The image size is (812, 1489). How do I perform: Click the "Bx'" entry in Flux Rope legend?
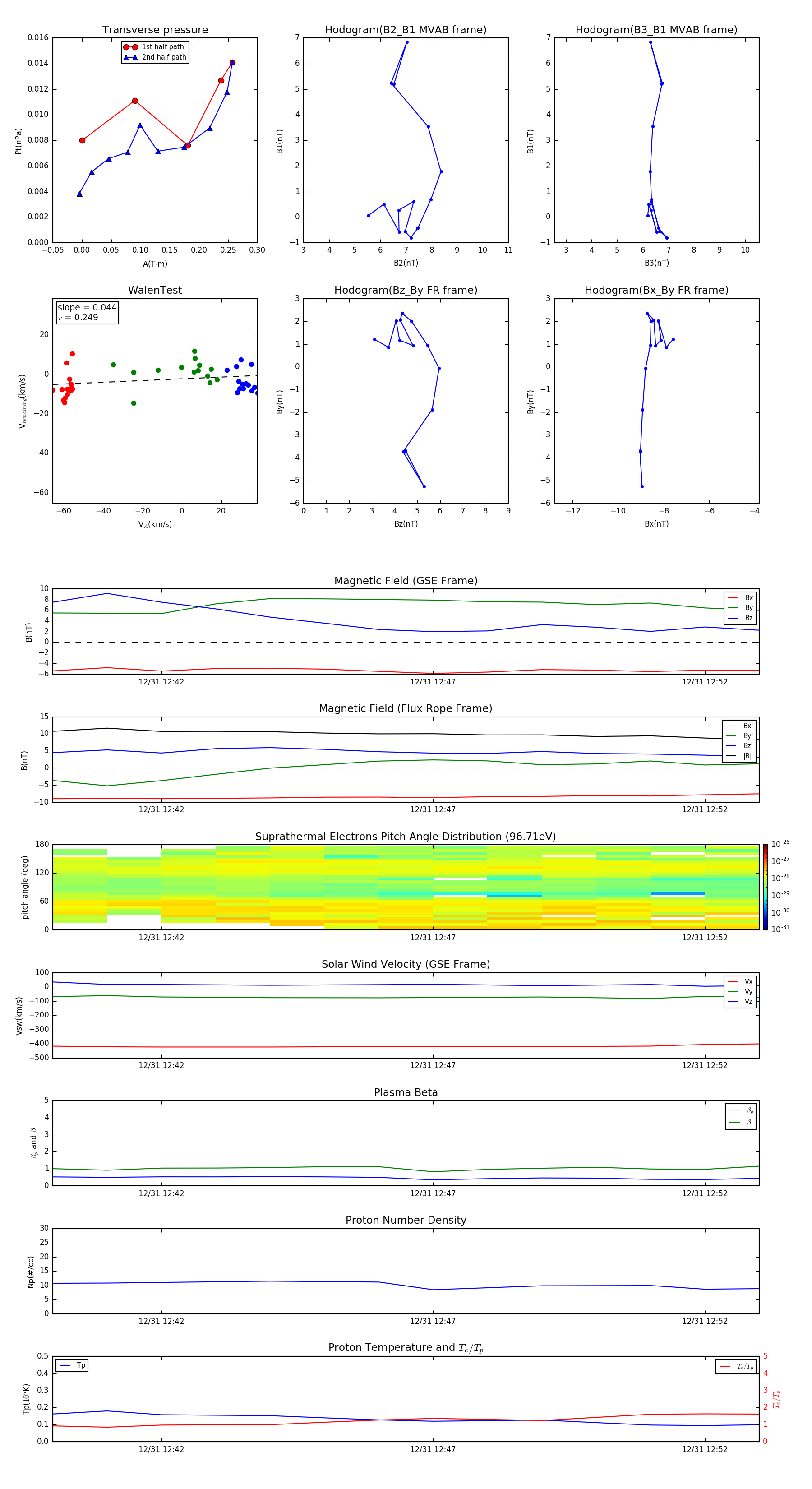[x=739, y=726]
